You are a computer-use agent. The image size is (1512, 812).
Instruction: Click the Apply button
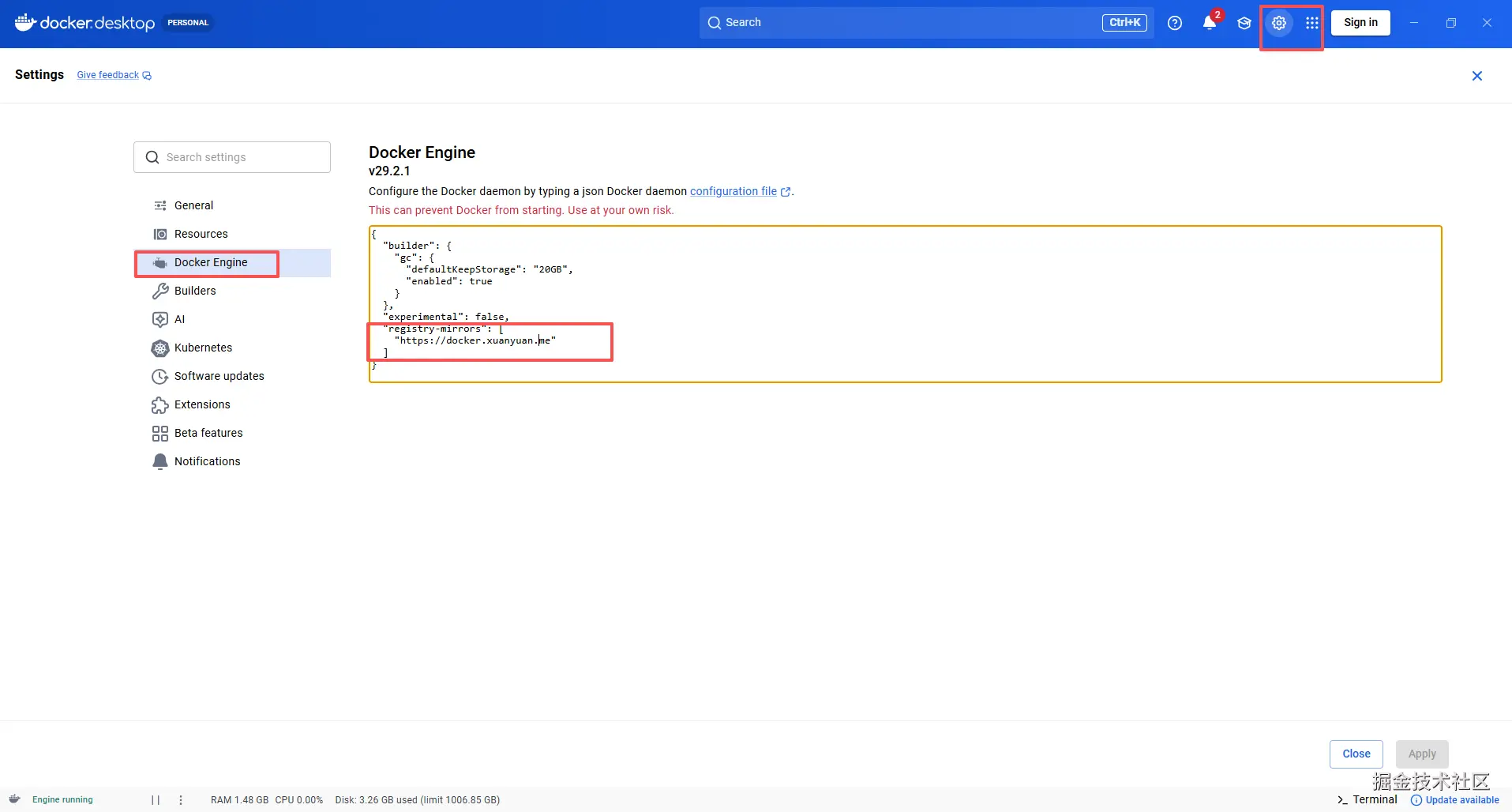coord(1422,754)
